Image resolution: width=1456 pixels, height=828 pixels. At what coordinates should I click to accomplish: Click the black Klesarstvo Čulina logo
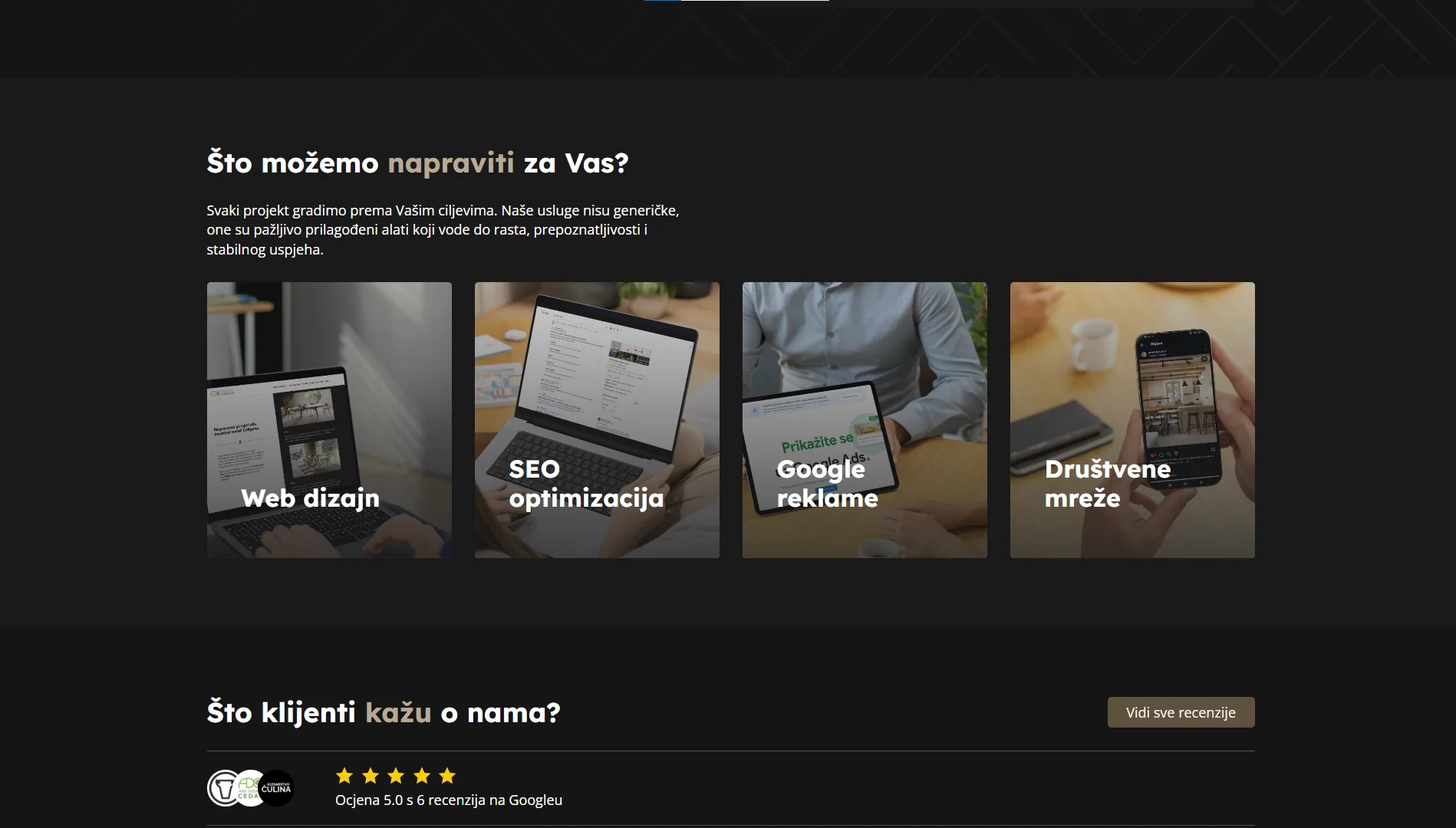pyautogui.click(x=277, y=788)
